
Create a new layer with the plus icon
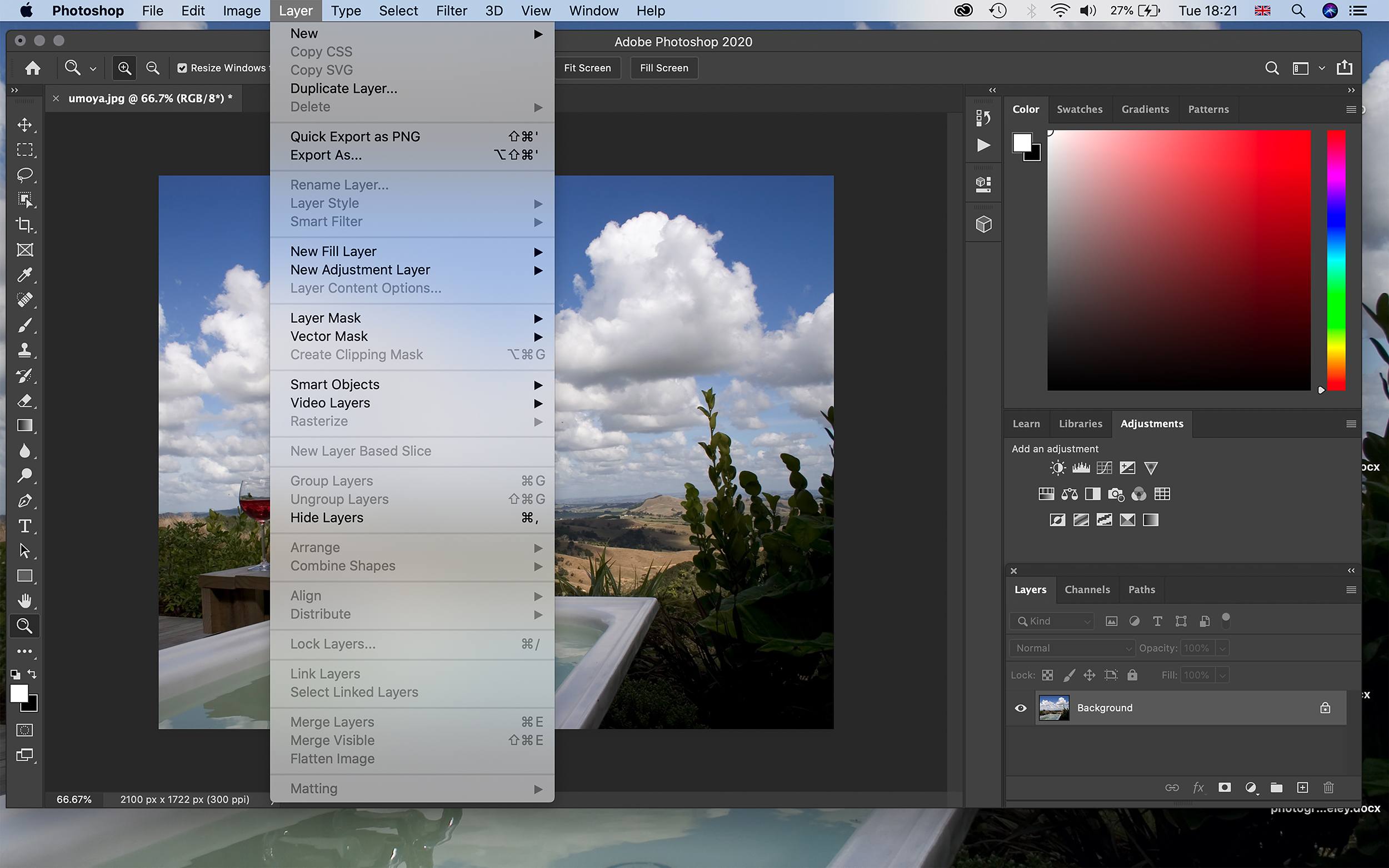tap(1302, 787)
